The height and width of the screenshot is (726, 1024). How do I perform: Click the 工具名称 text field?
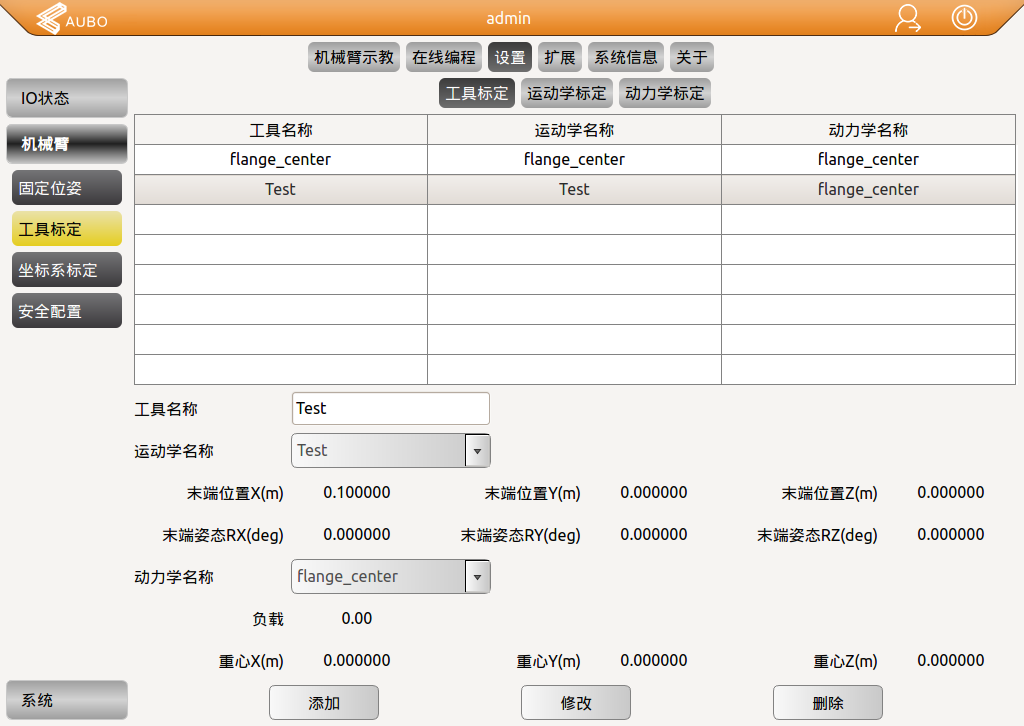(391, 408)
